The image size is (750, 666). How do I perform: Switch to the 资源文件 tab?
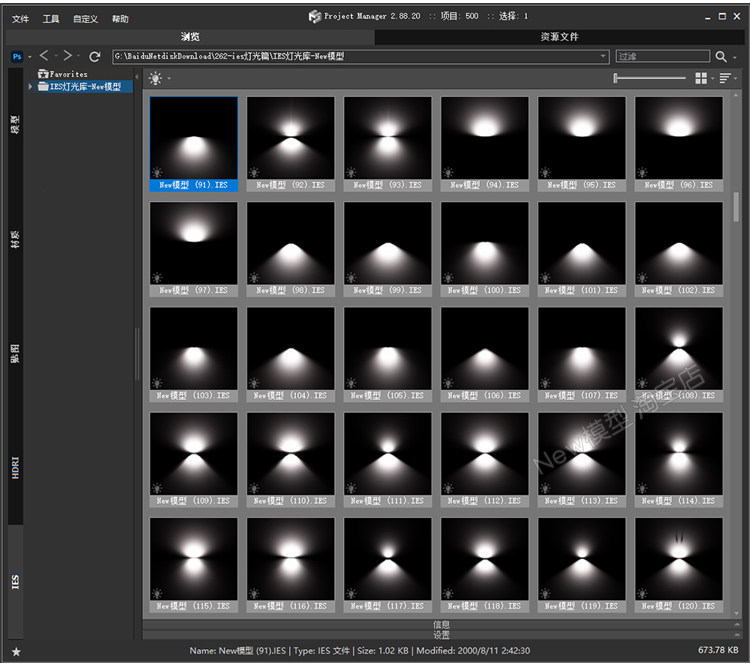pos(559,37)
